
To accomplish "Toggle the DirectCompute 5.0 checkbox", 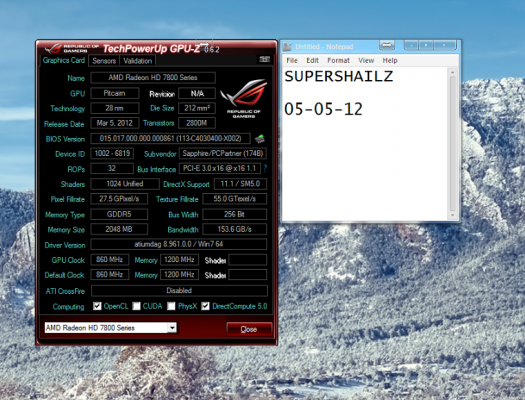I will [x=205, y=306].
